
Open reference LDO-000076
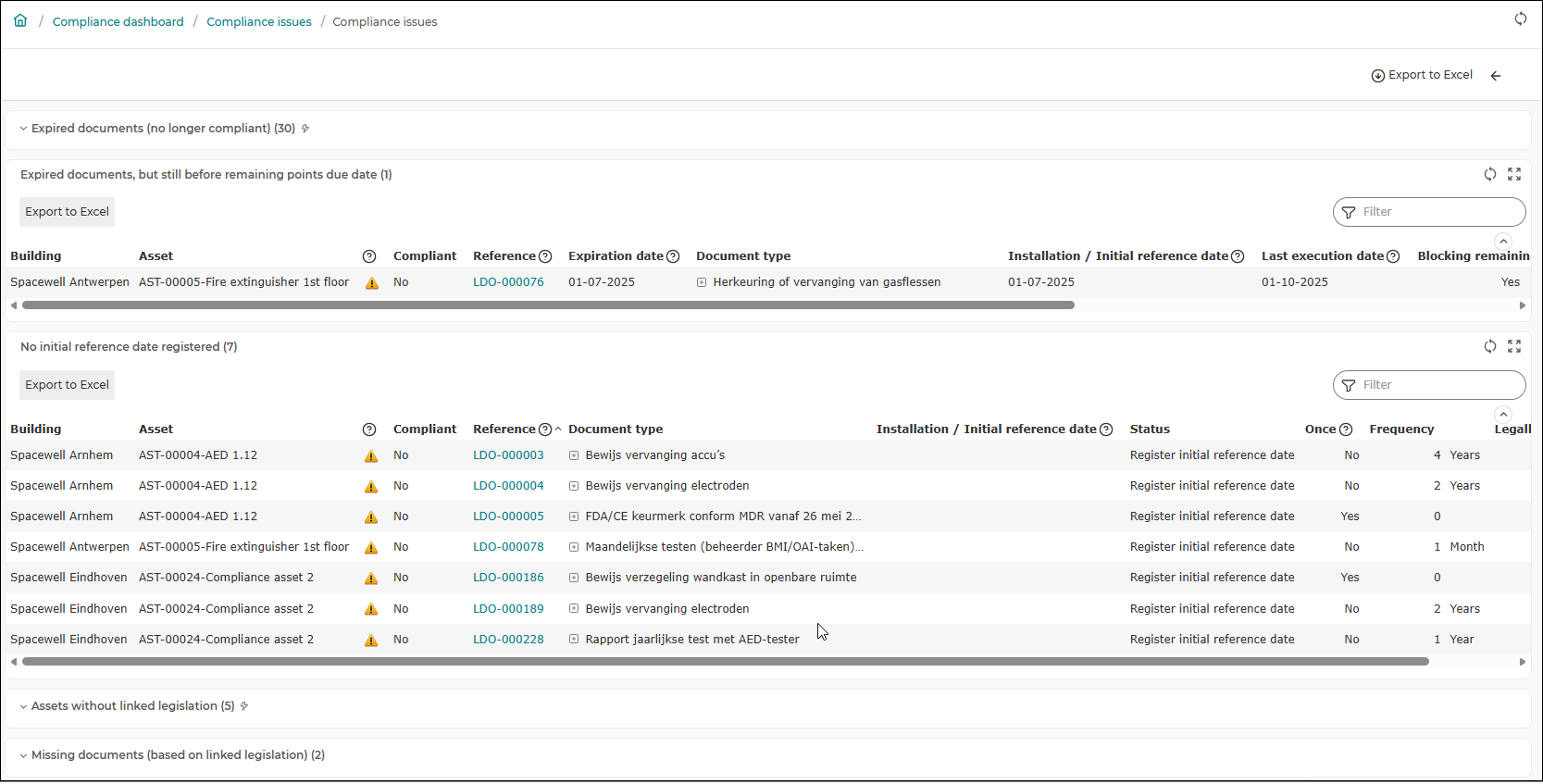tap(508, 282)
